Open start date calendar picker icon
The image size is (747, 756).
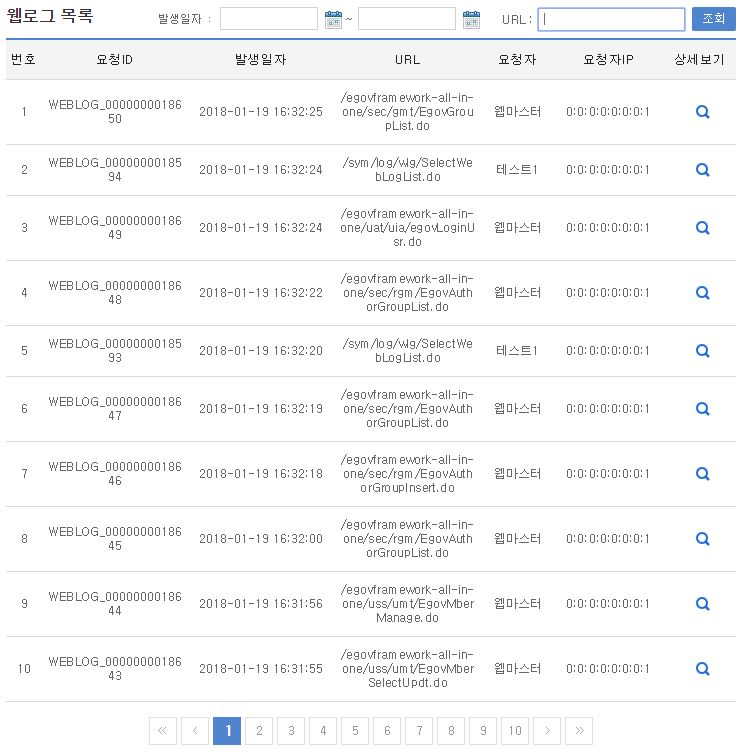pyautogui.click(x=333, y=19)
